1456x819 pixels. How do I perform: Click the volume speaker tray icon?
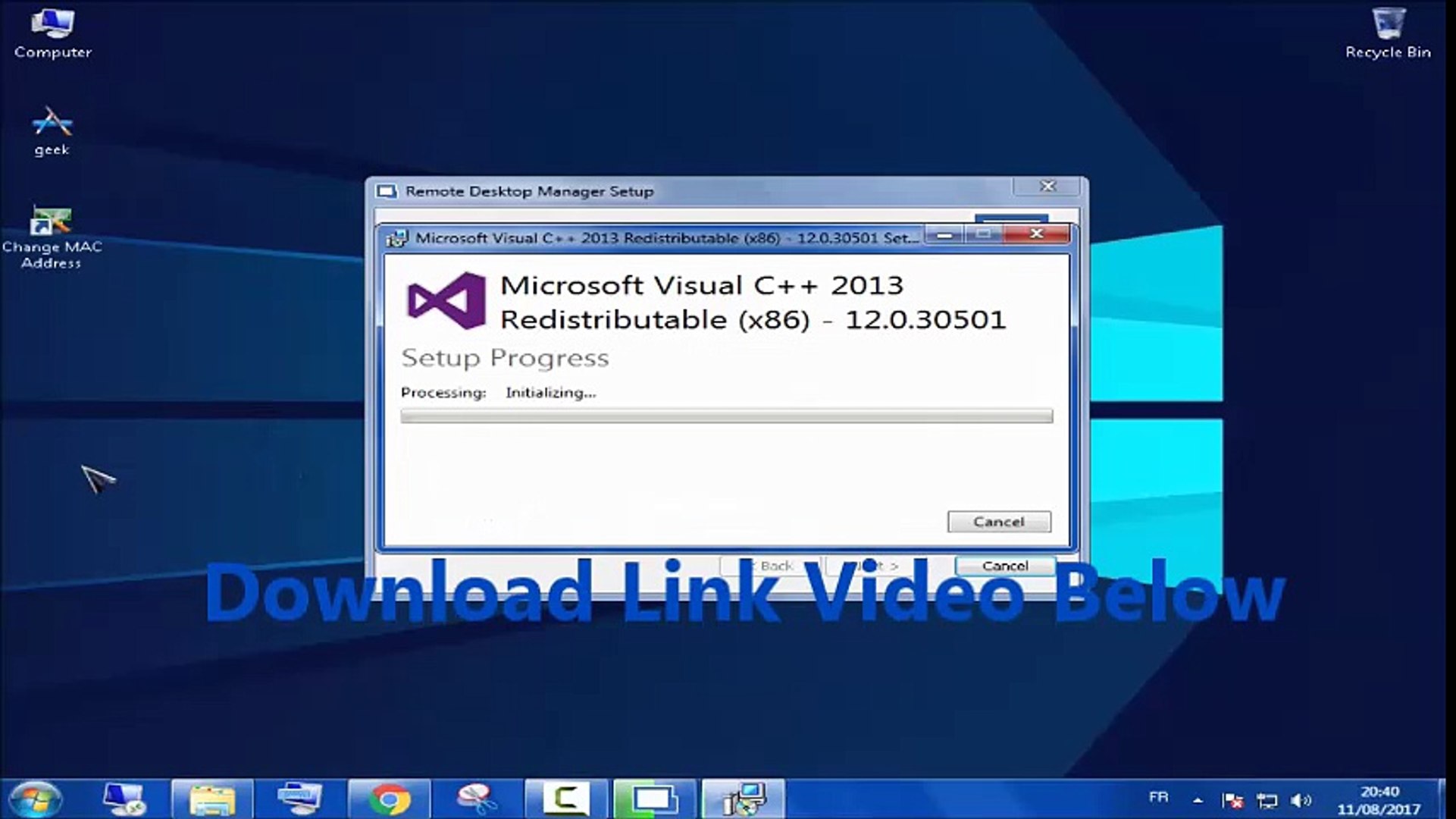(x=1301, y=800)
